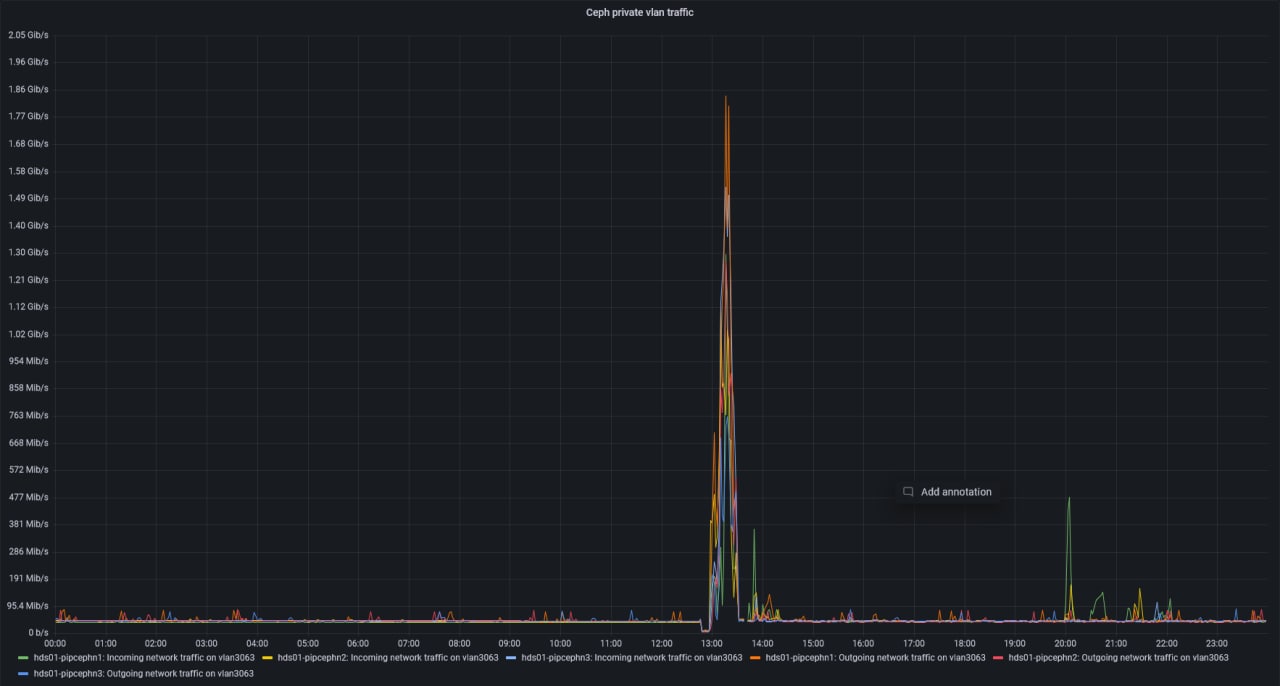
Task: Click the Add annotation comment icon
Action: pyautogui.click(x=908, y=492)
